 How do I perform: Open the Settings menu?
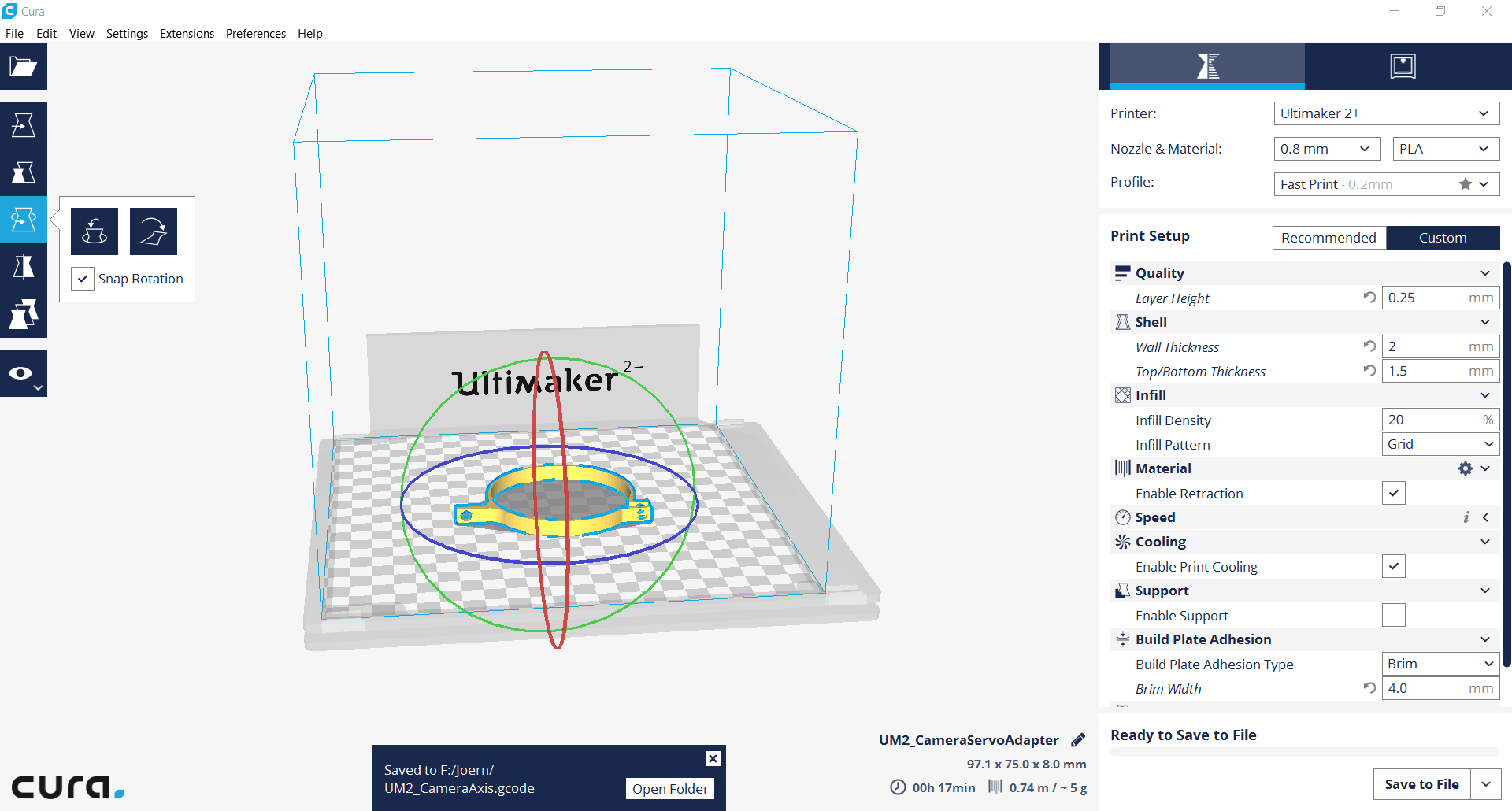[x=127, y=33]
